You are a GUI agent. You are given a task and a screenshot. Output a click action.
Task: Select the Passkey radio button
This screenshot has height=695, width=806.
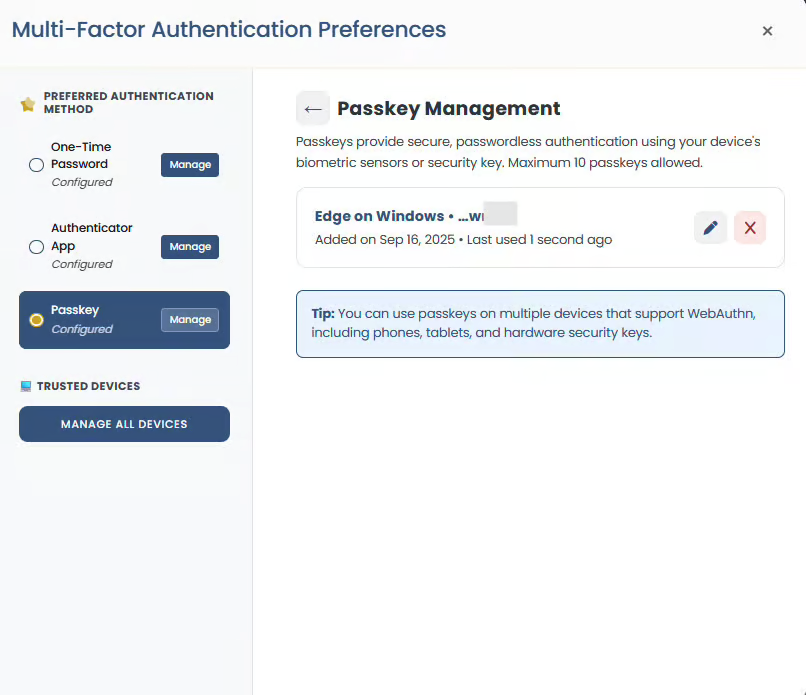point(36,320)
